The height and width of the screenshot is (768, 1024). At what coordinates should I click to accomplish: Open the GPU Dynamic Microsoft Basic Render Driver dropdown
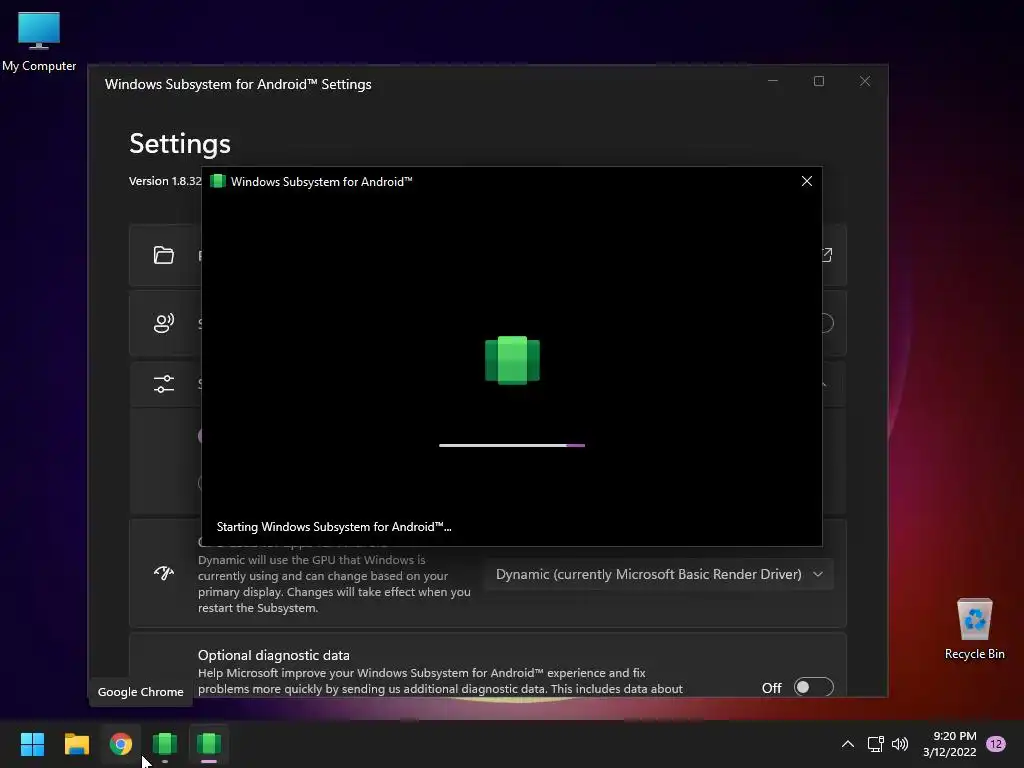coord(659,575)
